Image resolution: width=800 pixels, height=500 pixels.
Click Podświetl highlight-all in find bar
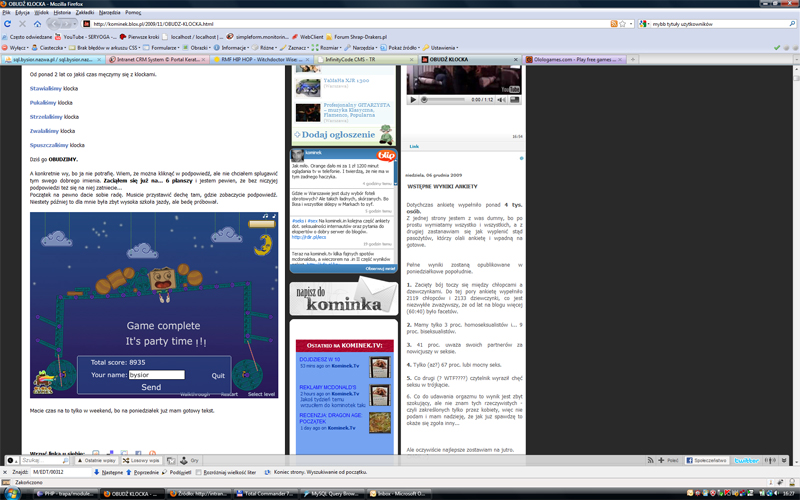(x=177, y=472)
